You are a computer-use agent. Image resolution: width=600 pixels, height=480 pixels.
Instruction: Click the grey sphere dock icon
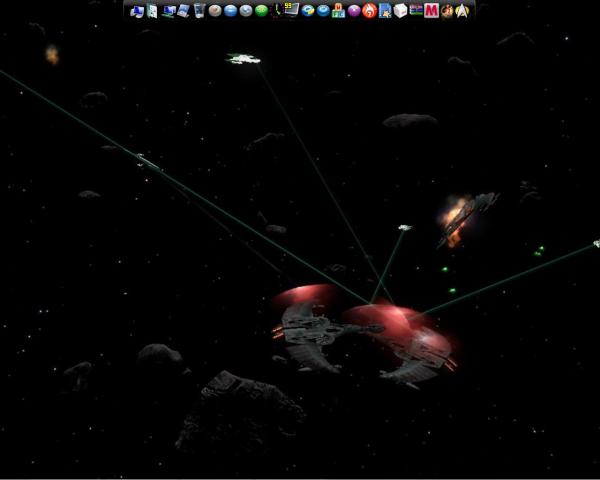[x=213, y=11]
